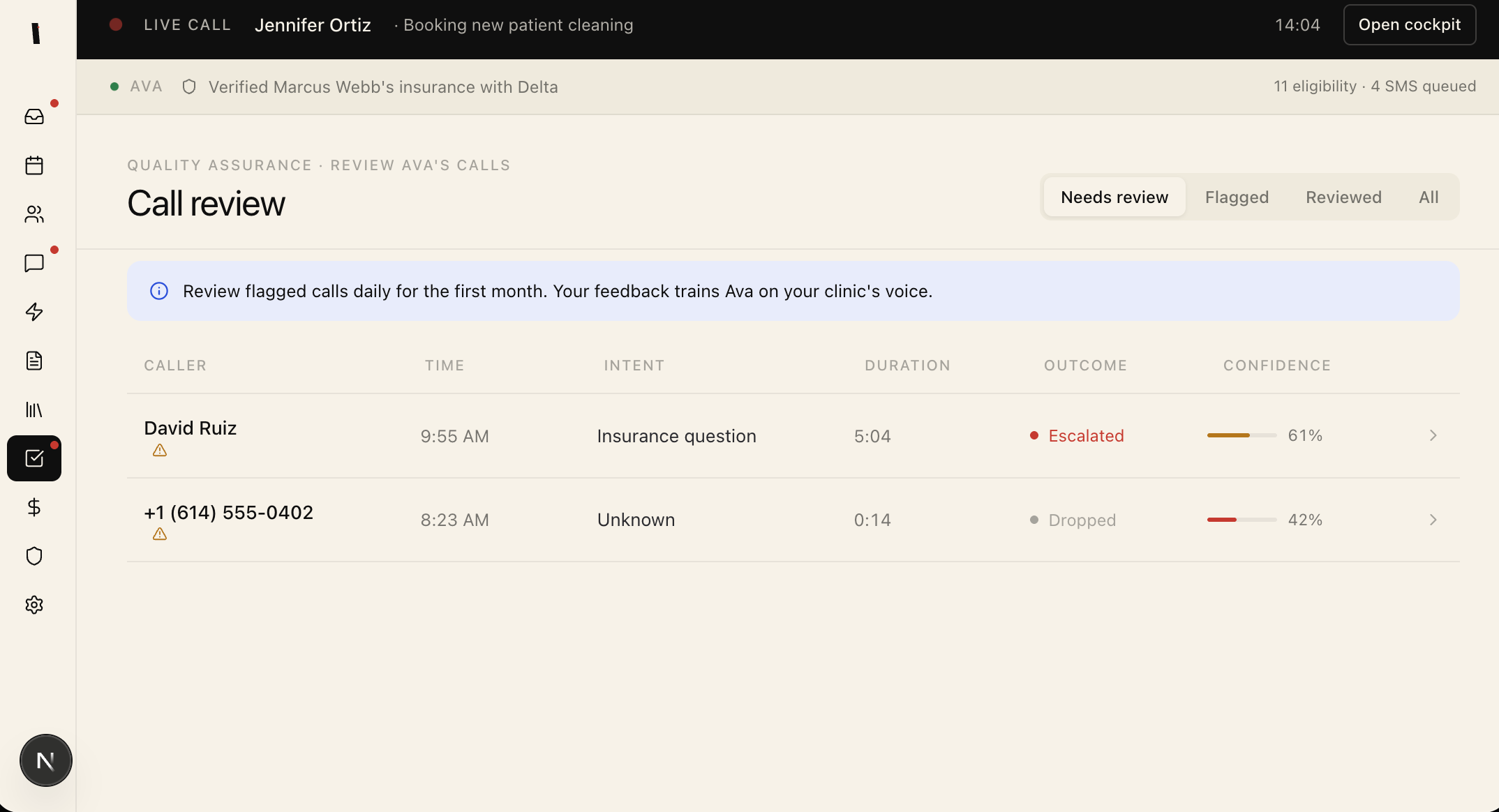The image size is (1499, 812).
Task: Click the lightning bolt automations icon
Action: click(x=34, y=312)
